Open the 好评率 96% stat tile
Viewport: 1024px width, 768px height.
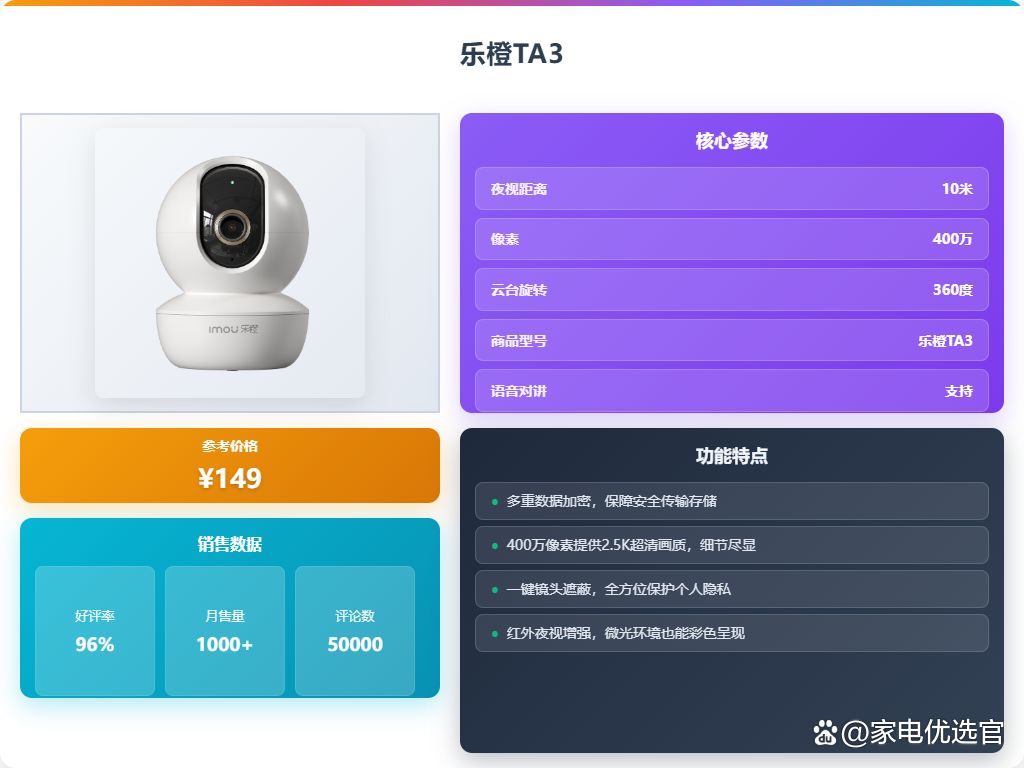click(x=95, y=631)
